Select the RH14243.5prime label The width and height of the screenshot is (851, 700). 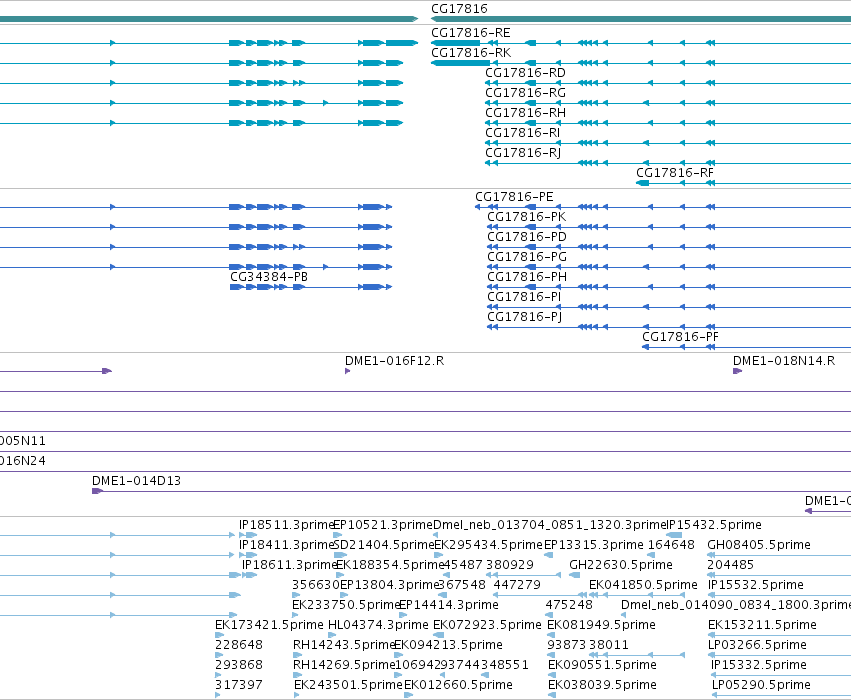pos(344,645)
